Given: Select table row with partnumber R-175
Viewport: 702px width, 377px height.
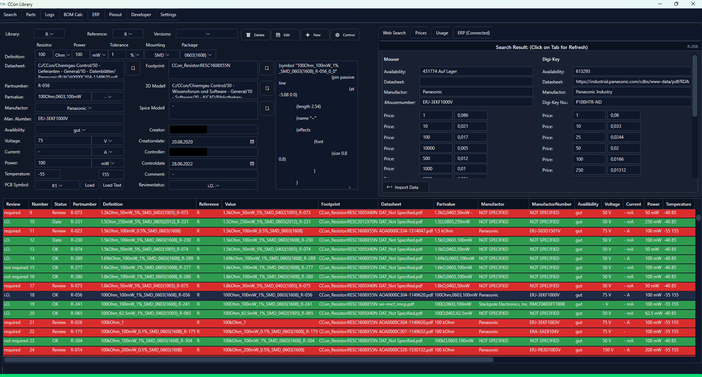Looking at the screenshot, I should [x=349, y=332].
